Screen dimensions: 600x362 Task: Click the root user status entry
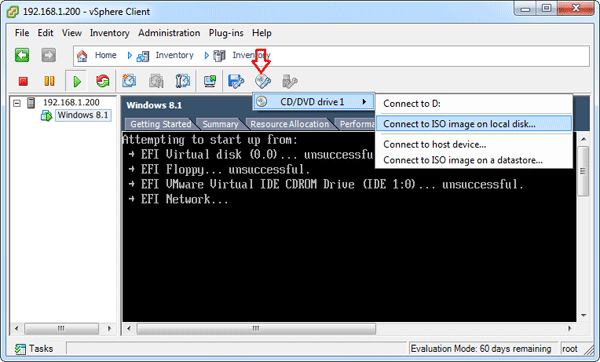coord(569,349)
